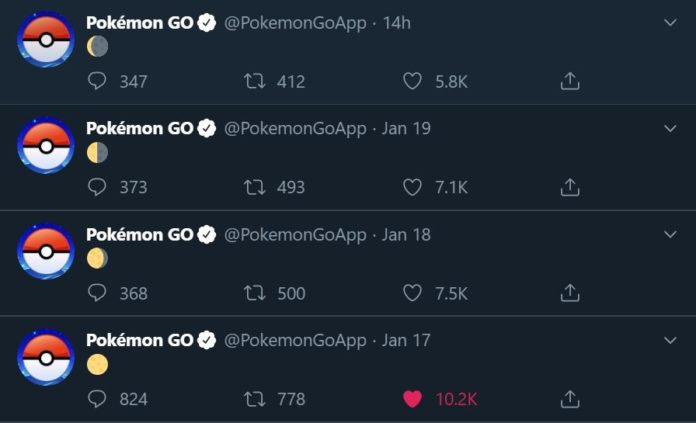The height and width of the screenshot is (423, 696).
Task: Like the Jan 18 tweet with 7.5K likes
Action: (x=412, y=293)
